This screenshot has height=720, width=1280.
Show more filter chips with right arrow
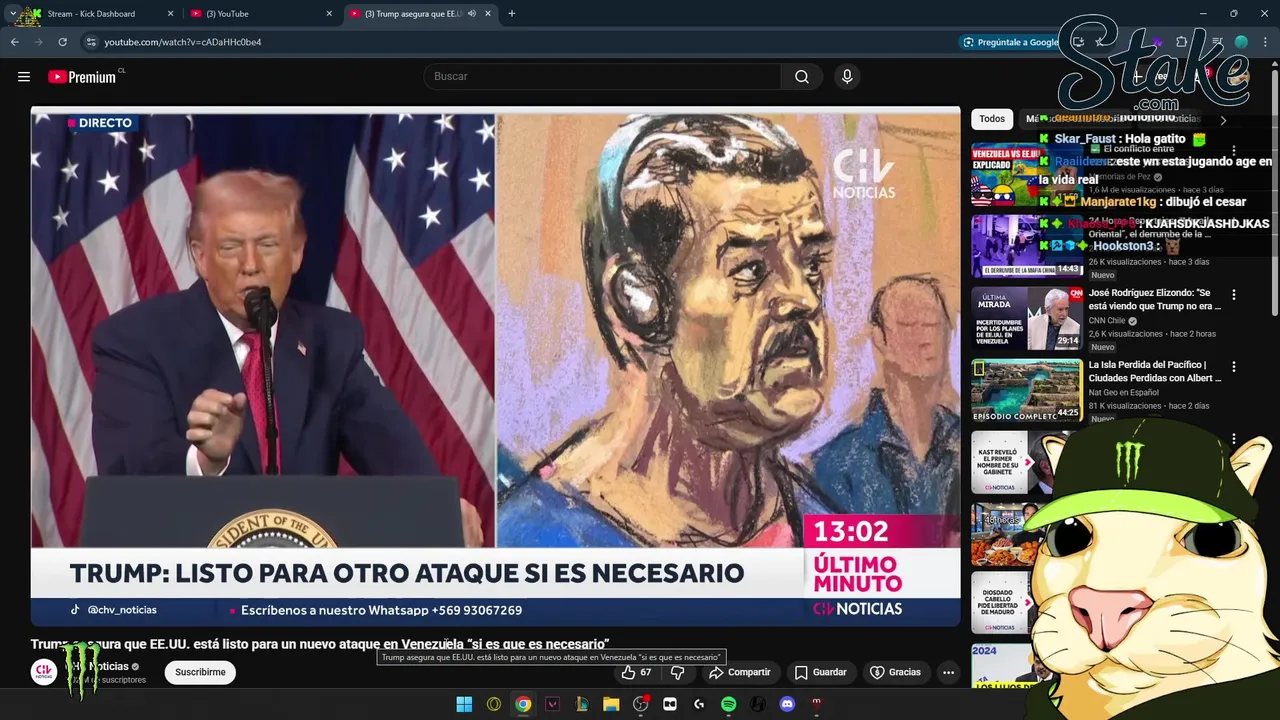(x=1222, y=120)
